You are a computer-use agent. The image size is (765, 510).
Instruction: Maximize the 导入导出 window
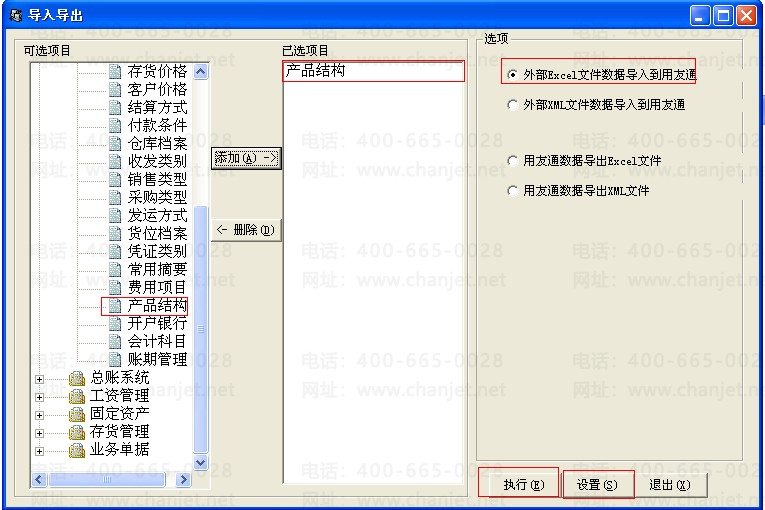pyautogui.click(x=723, y=16)
